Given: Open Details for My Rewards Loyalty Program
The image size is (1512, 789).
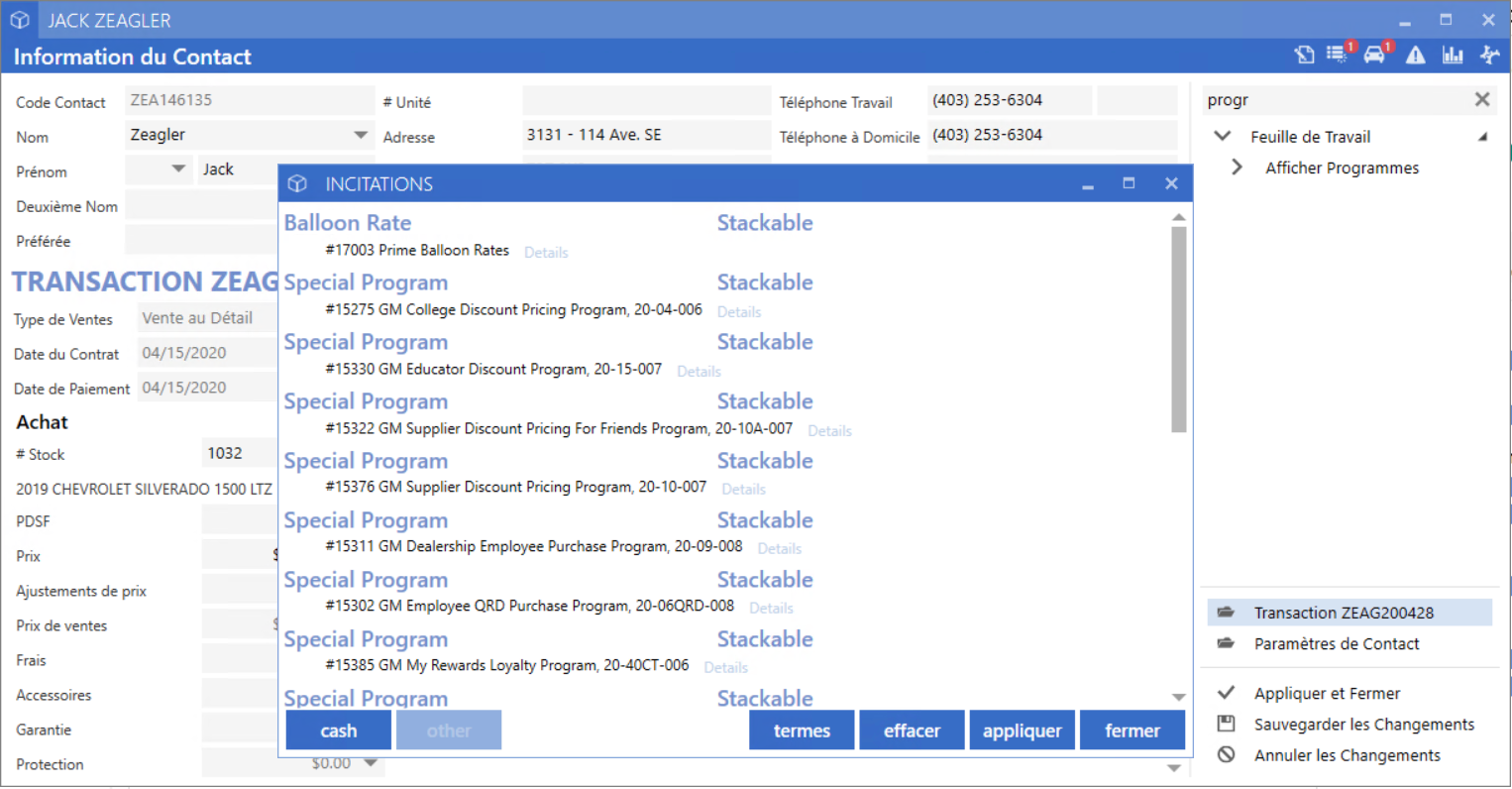Looking at the screenshot, I should pos(725,668).
